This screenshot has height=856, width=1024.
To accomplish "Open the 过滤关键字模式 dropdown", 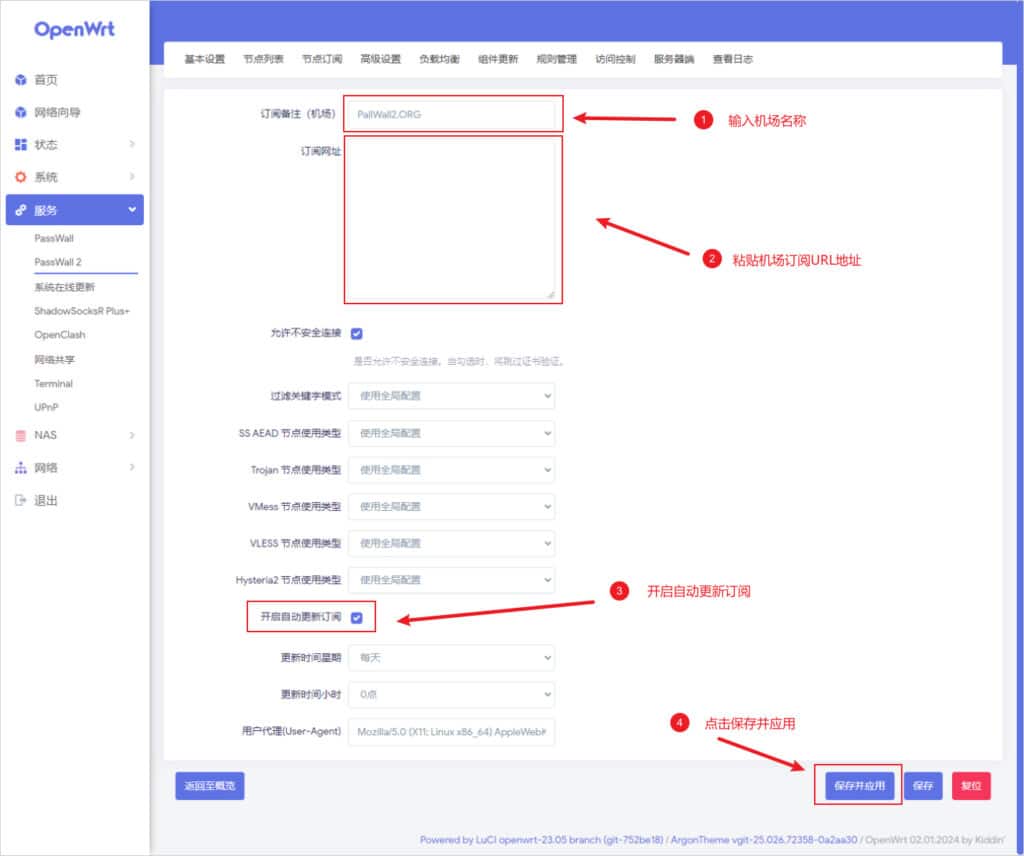I will click(451, 395).
